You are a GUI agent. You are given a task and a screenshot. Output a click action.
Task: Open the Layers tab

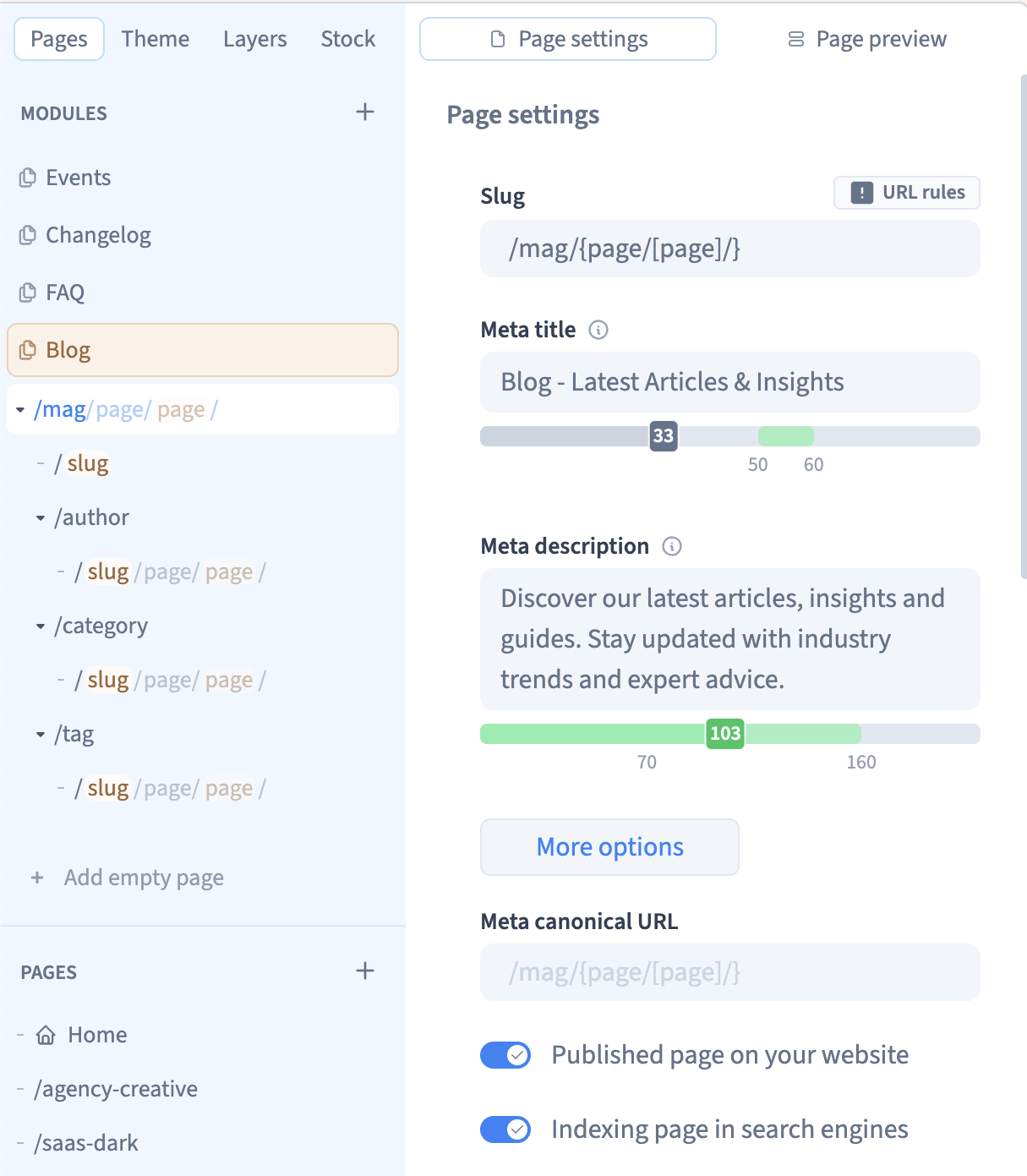254,38
